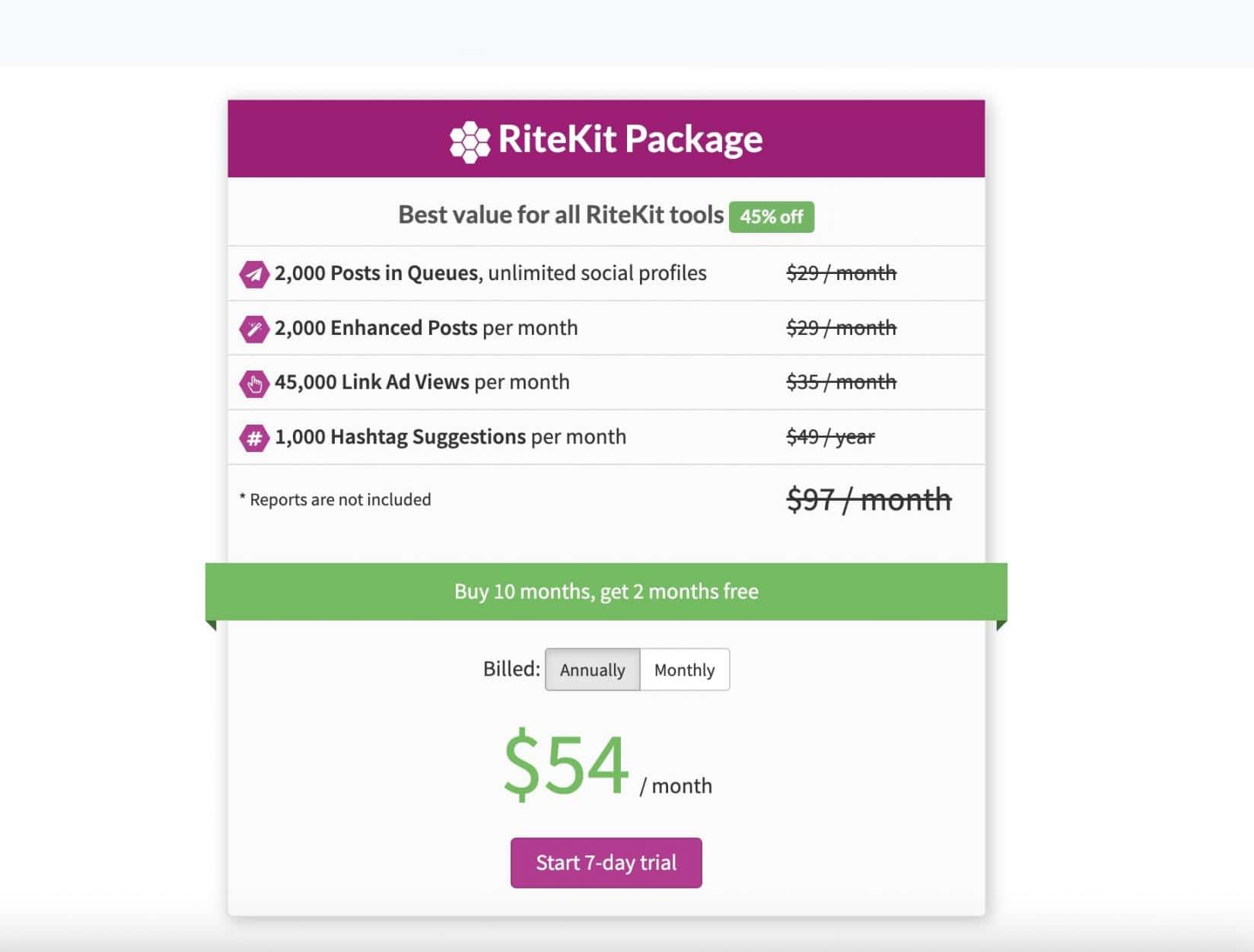Click the RiteKit honeycomb logo icon

(x=469, y=142)
